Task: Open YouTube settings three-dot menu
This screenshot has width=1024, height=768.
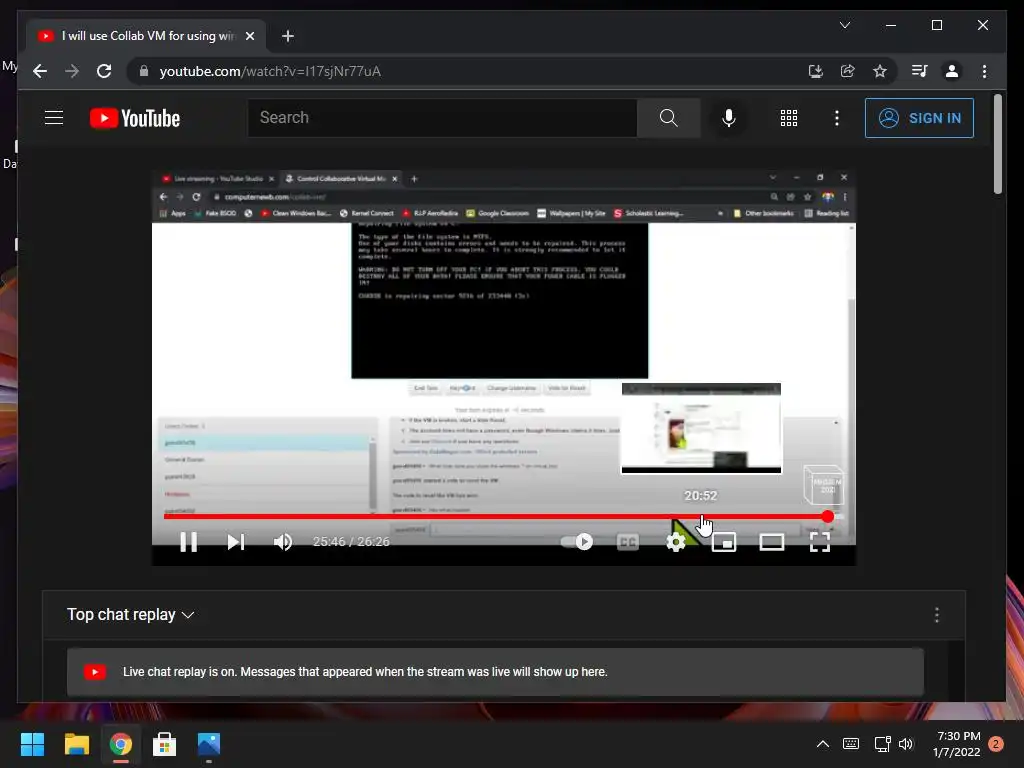Action: [837, 118]
